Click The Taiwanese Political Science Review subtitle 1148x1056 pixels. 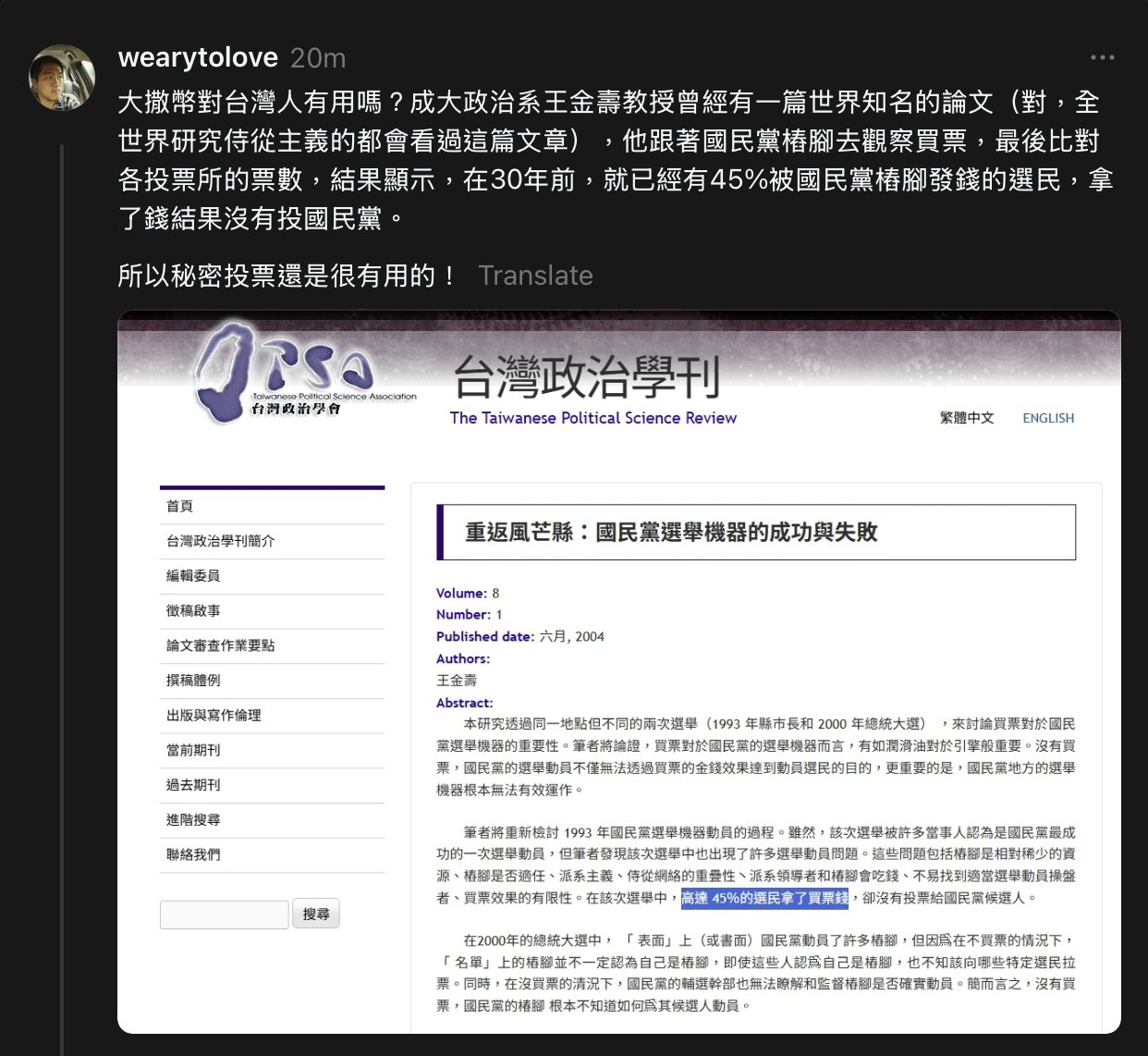592,418
